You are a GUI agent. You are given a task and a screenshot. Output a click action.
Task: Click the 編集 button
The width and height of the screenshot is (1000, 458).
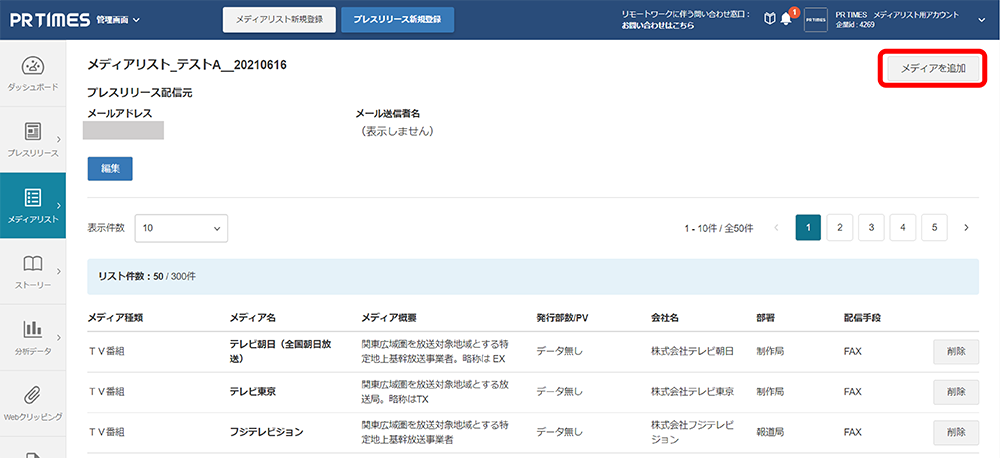coord(110,169)
